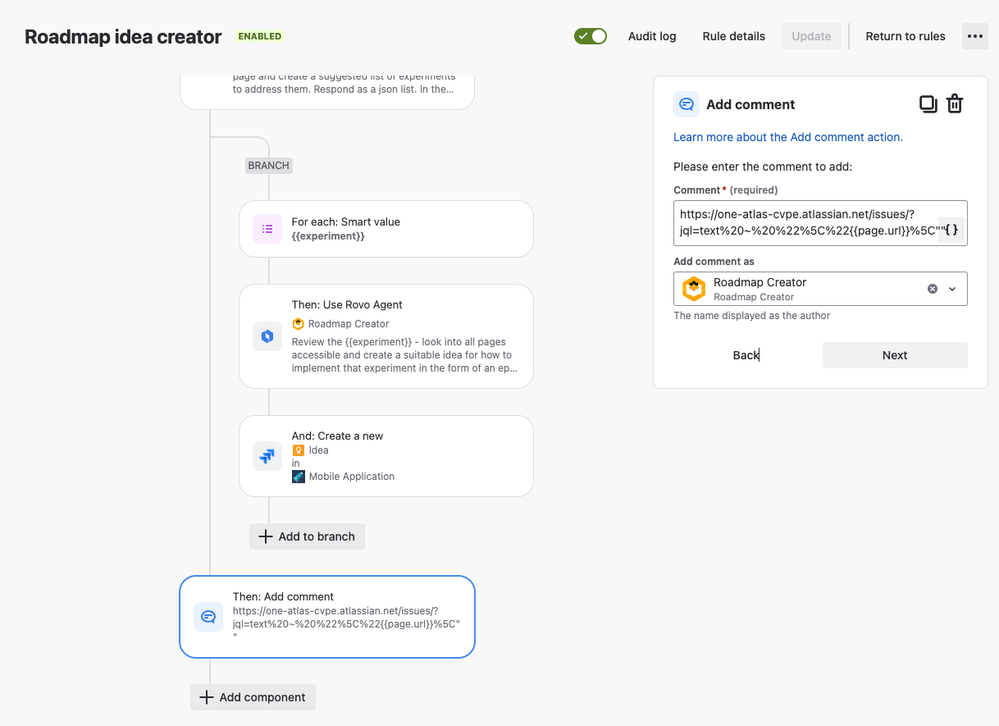Click the orange Idea issue type icon
The width and height of the screenshot is (999, 726).
[298, 450]
